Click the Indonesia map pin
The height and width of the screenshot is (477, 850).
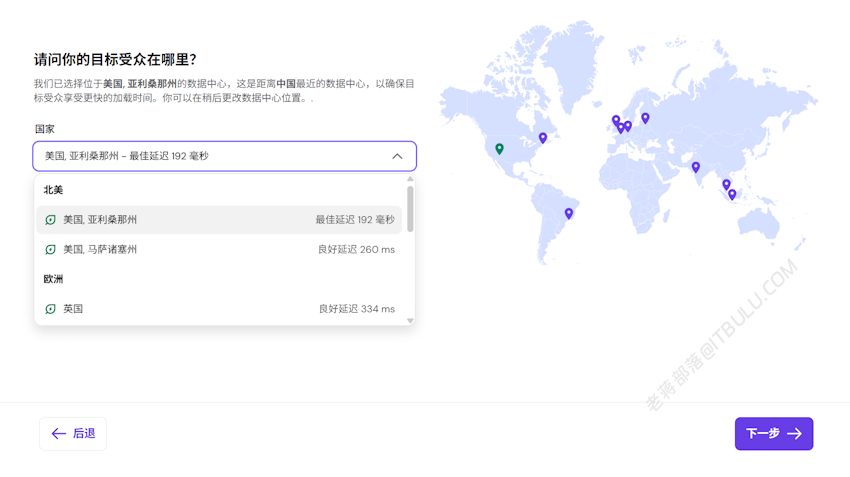(732, 194)
